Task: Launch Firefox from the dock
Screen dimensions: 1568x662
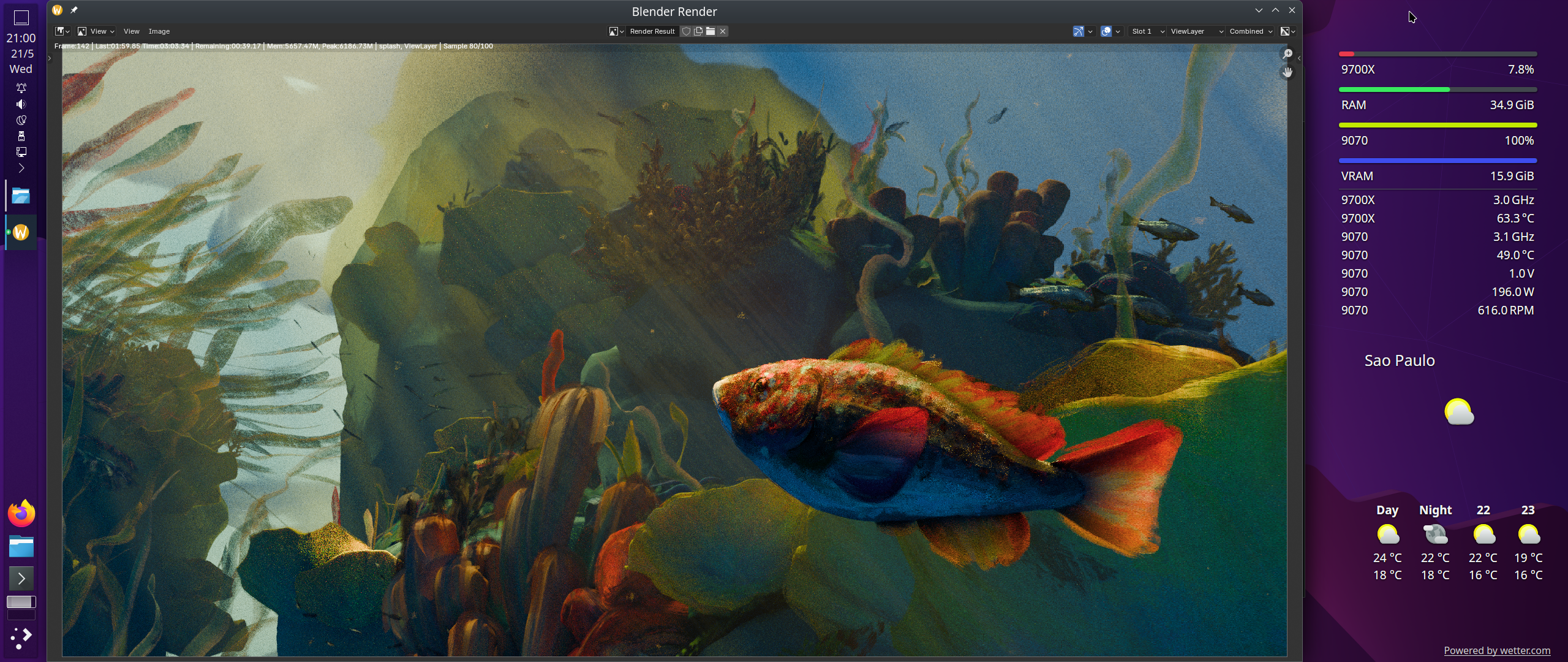Action: tap(21, 514)
